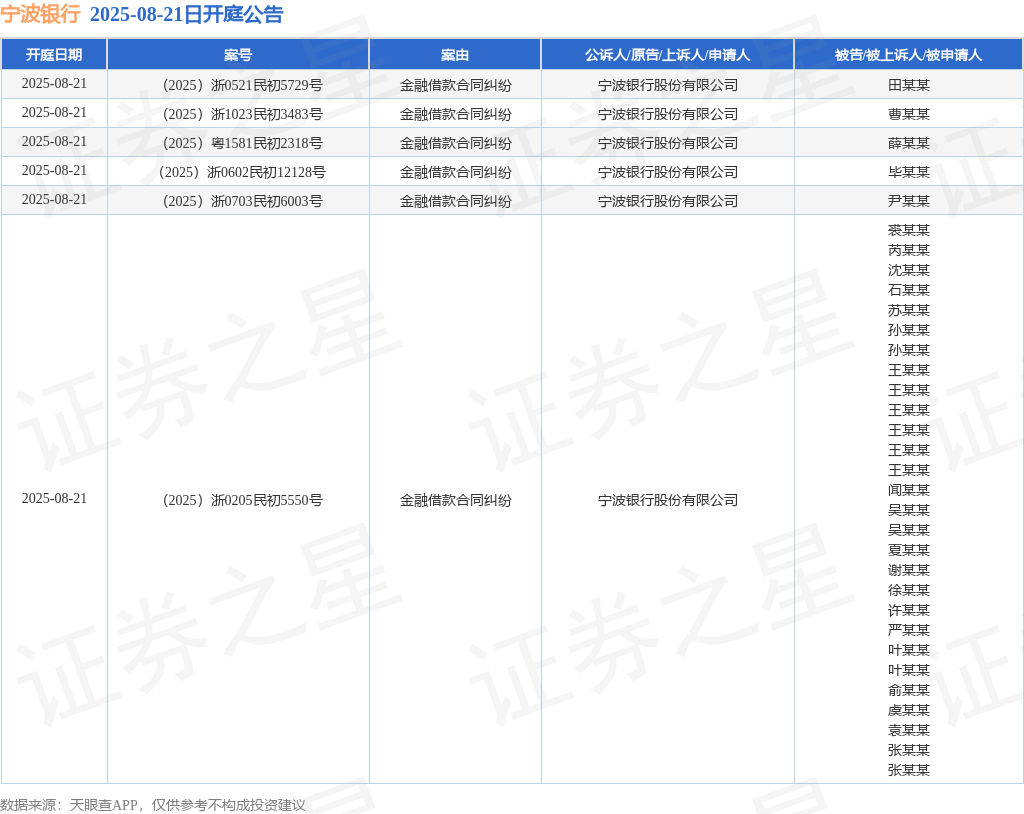Select the "案由" column header
Image resolution: width=1024 pixels, height=814 pixels.
[455, 55]
